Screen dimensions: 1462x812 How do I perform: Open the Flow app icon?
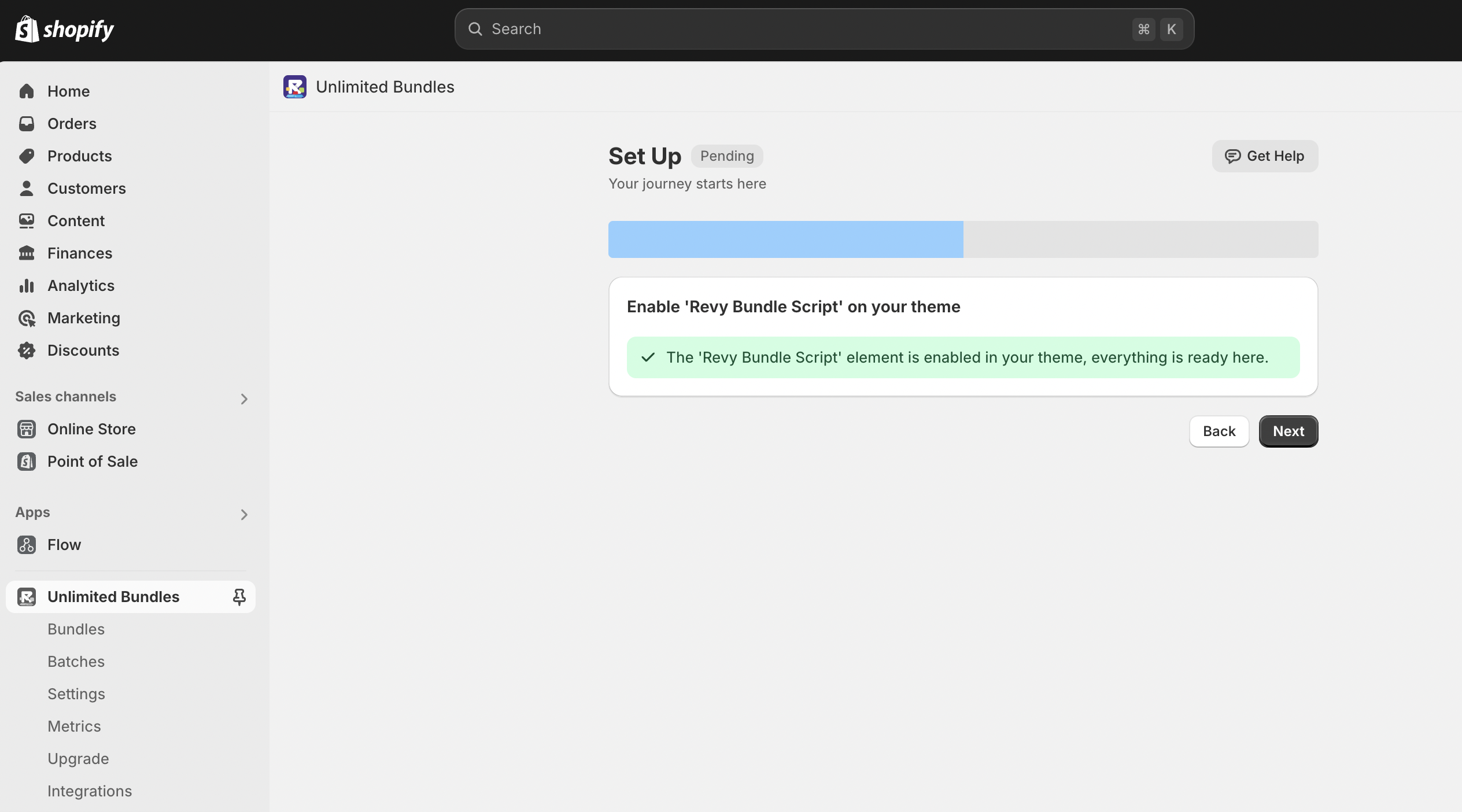pyautogui.click(x=27, y=544)
